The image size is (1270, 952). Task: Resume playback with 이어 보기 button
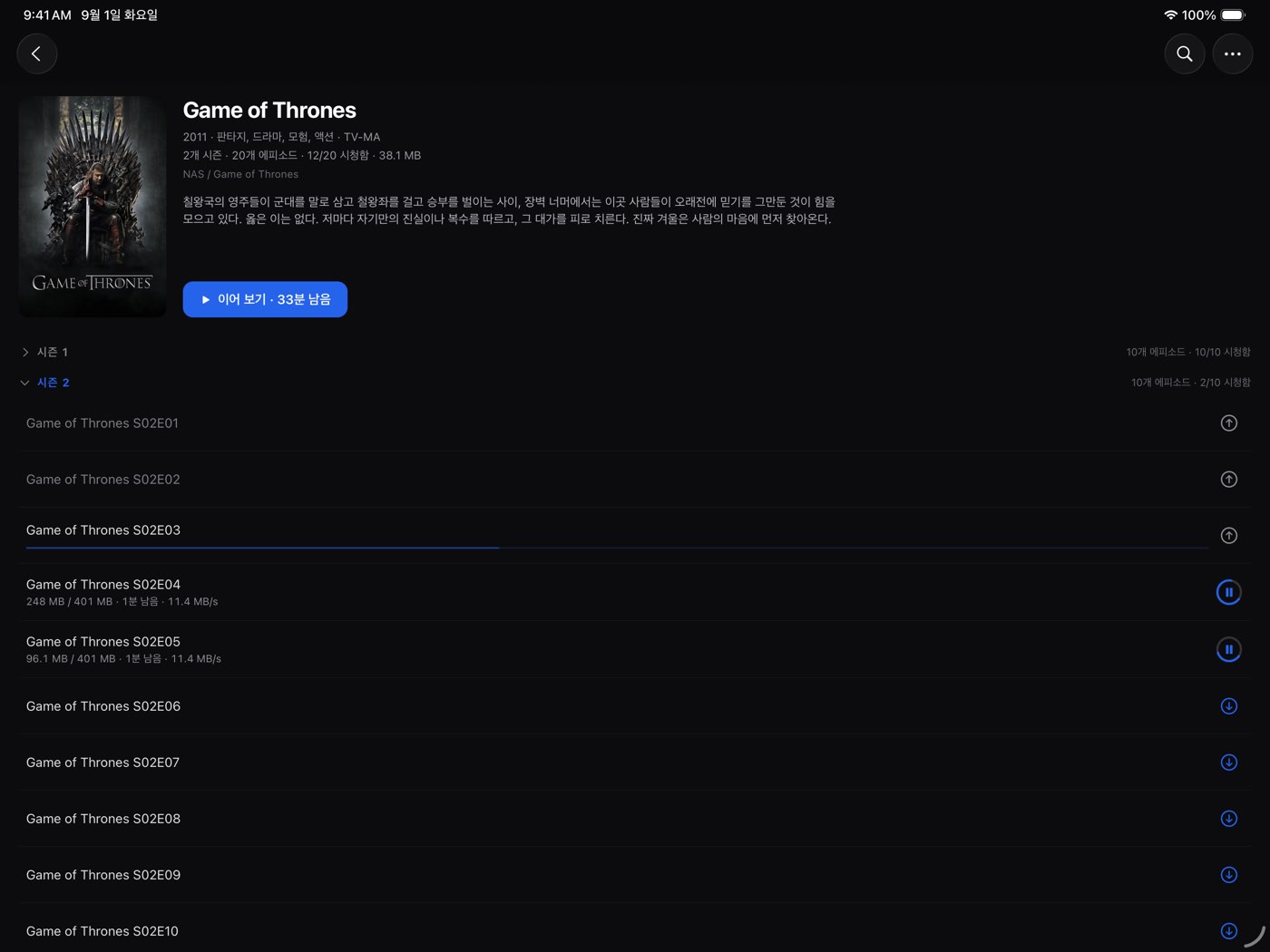[x=265, y=299]
